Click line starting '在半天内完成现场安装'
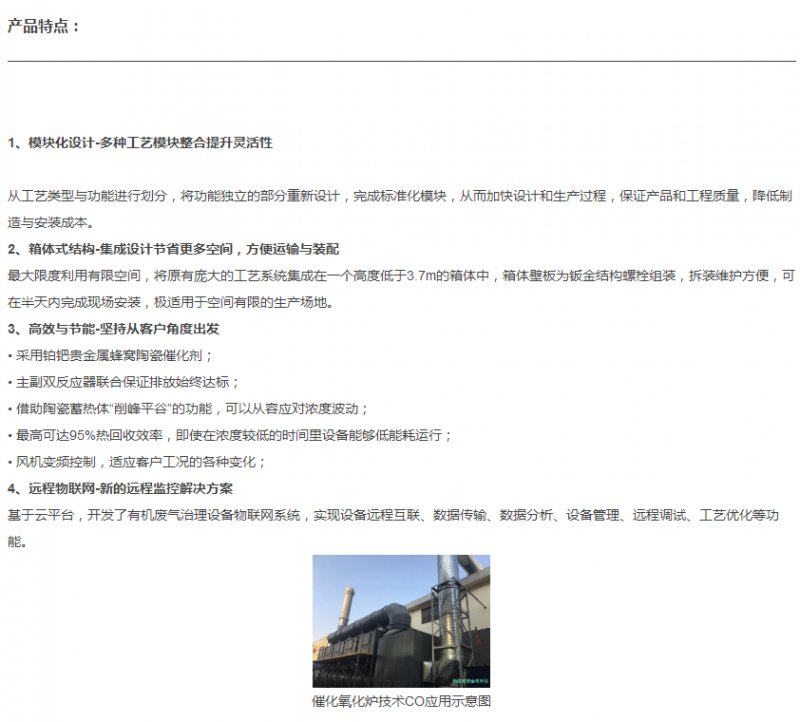 [171, 302]
